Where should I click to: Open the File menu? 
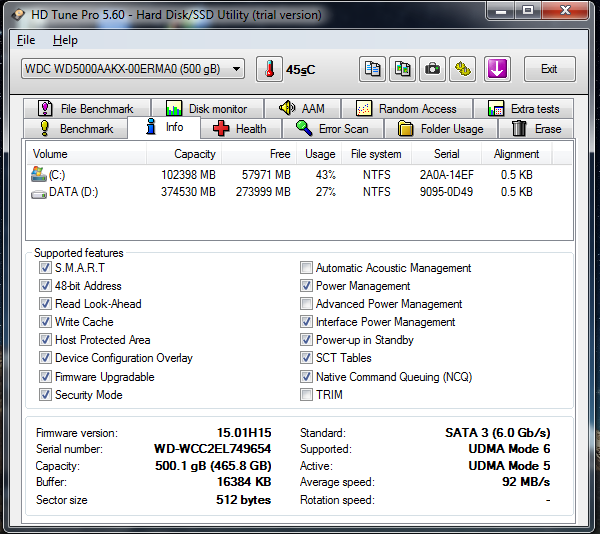click(x=26, y=40)
